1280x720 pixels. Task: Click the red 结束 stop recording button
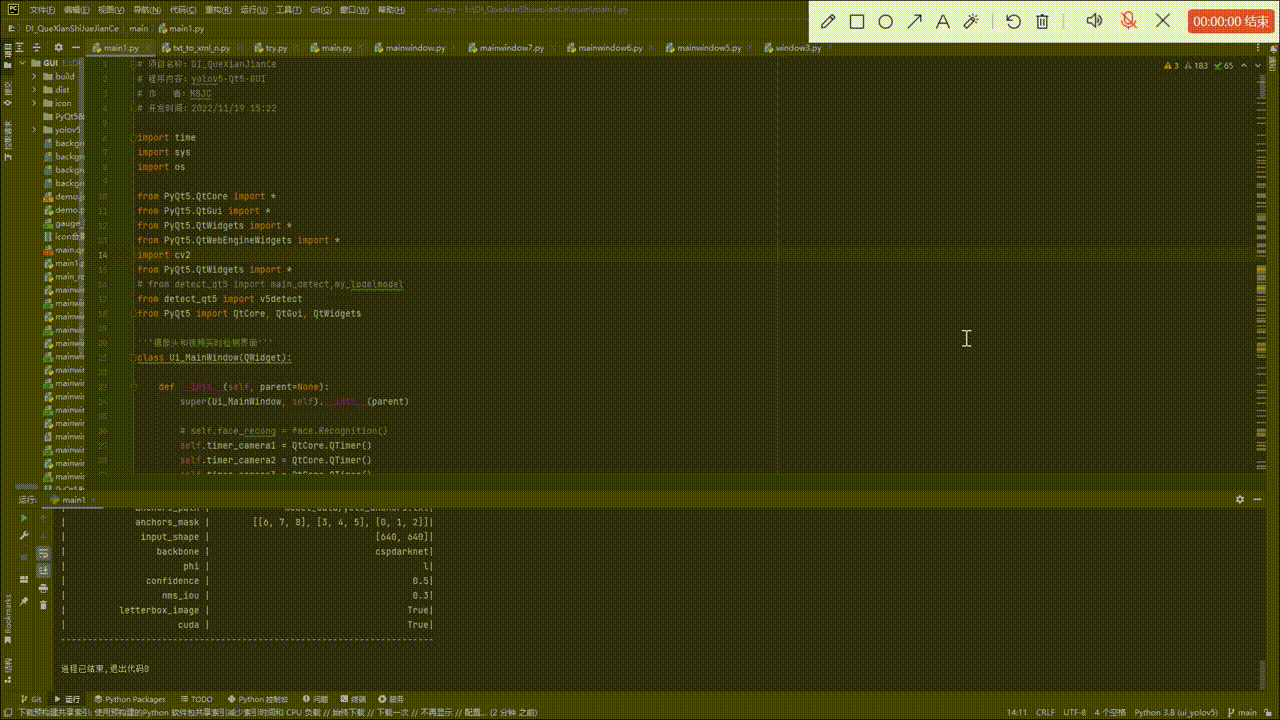coord(1229,21)
